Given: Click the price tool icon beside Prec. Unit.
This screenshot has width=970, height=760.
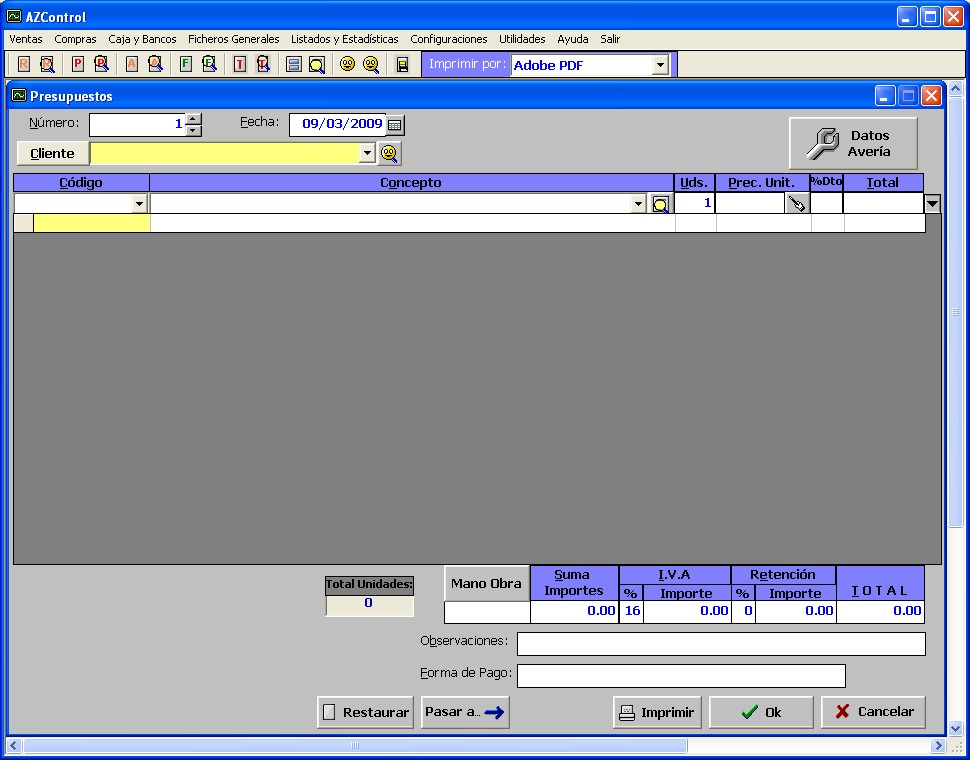Looking at the screenshot, I should click(797, 203).
